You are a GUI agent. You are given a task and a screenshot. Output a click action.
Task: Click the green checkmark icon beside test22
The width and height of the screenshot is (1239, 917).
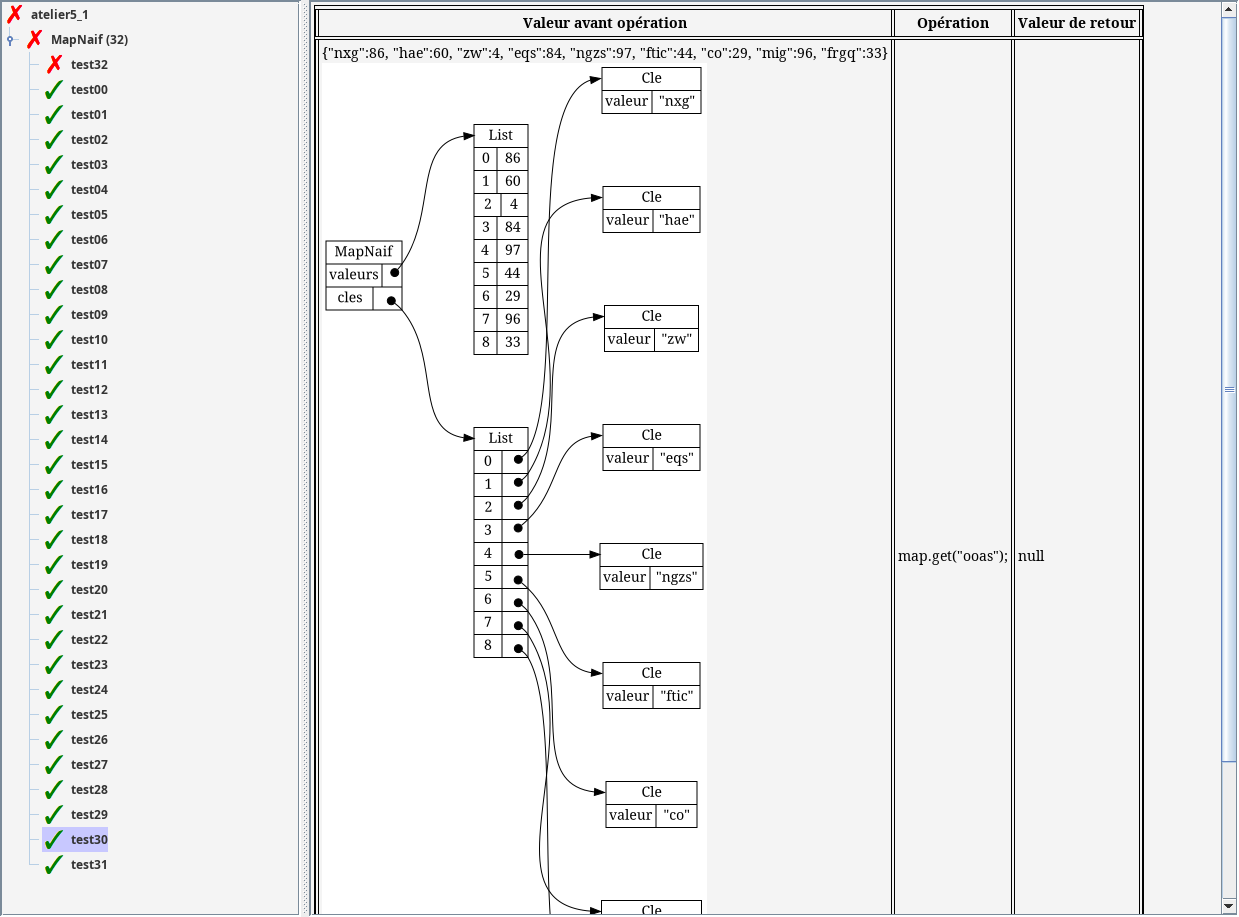[x=54, y=640]
